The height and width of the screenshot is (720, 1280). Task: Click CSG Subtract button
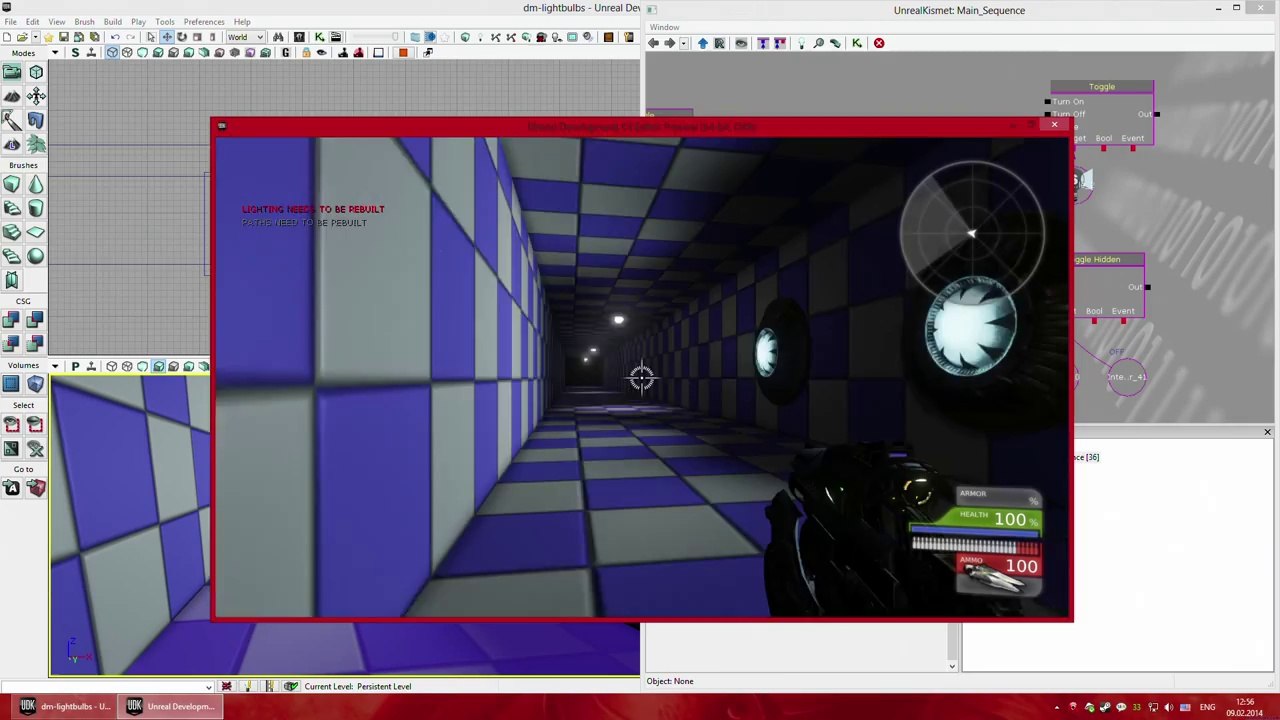click(x=36, y=320)
